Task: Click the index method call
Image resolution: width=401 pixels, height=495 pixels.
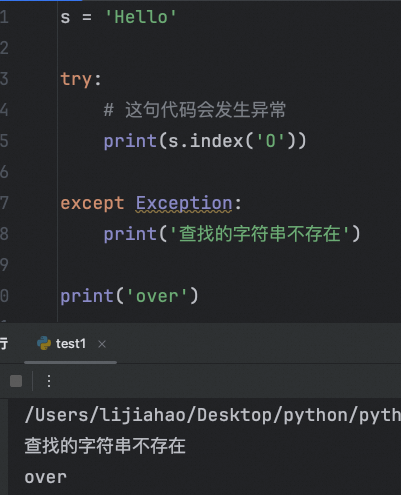Action: point(216,141)
